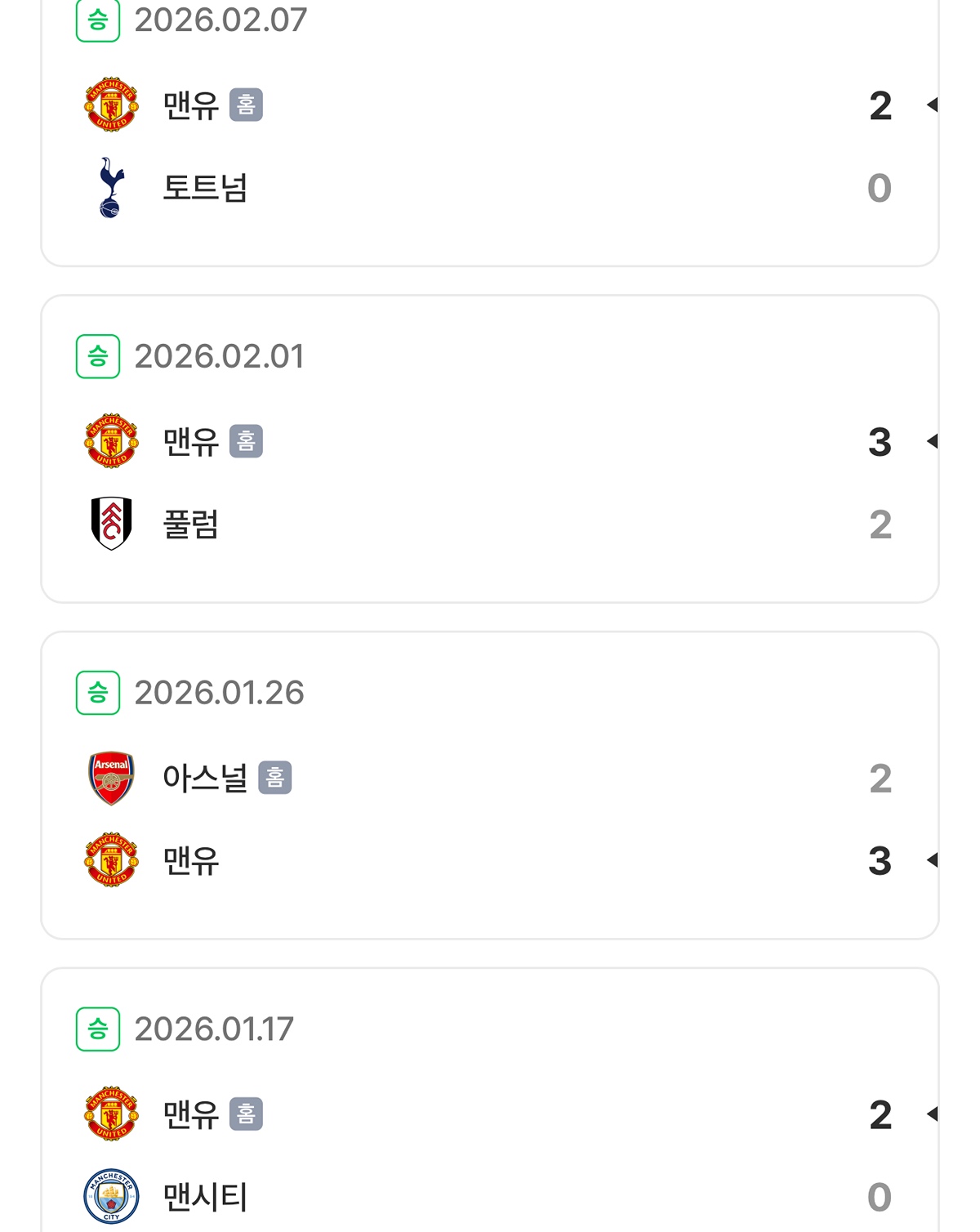Screen dimensions: 980x1232
Task: Click the 승 badge next to 2026.01.17
Action: point(98,1029)
